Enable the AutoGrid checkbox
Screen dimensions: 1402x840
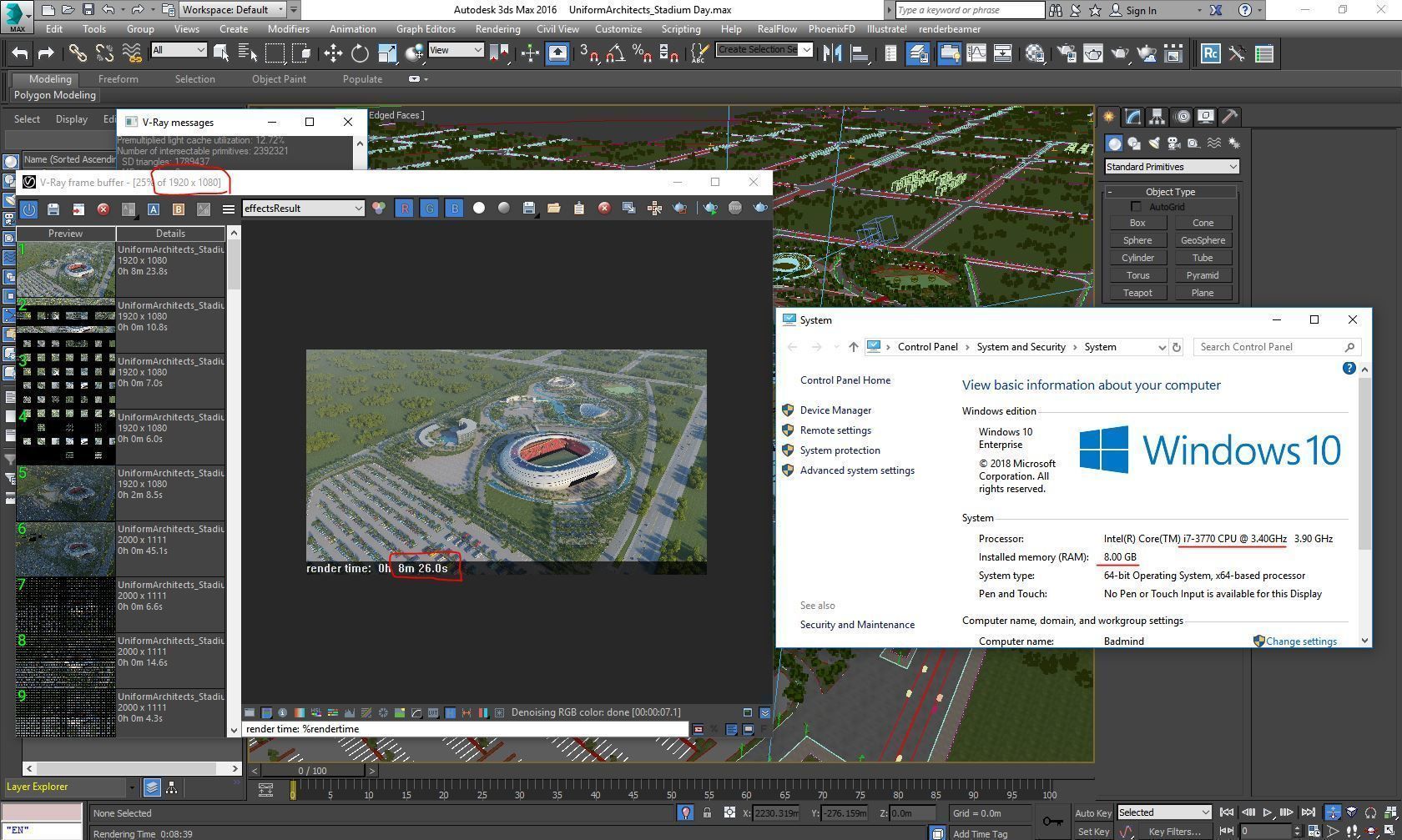click(1135, 207)
